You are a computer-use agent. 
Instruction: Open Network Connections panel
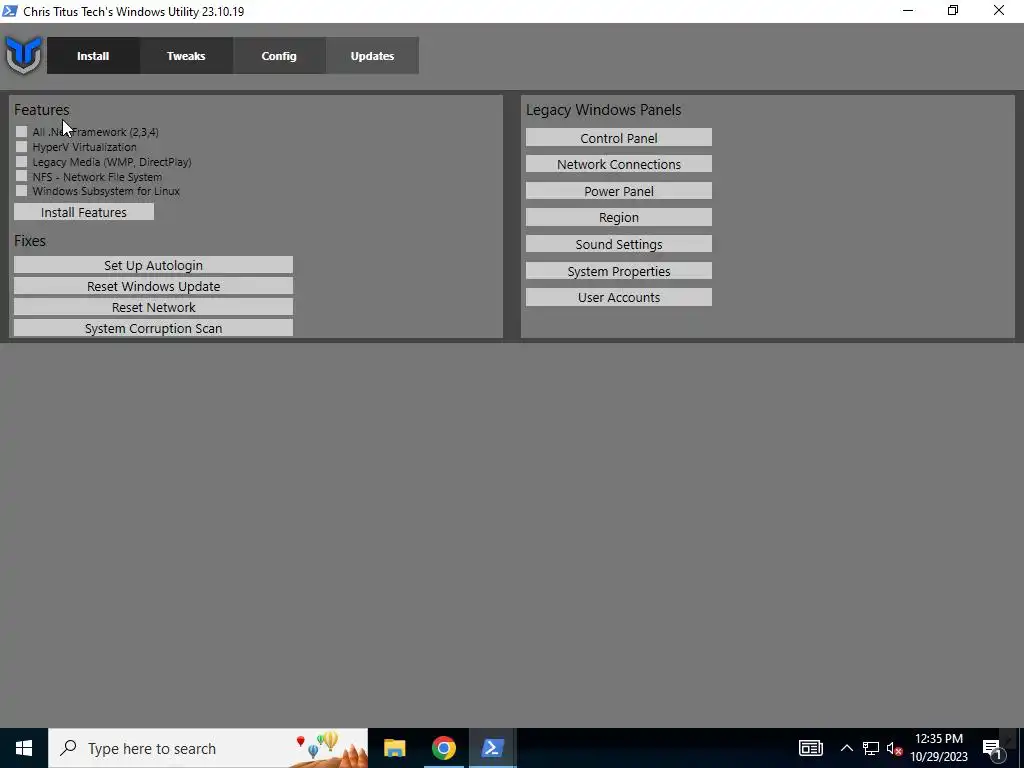(x=618, y=164)
